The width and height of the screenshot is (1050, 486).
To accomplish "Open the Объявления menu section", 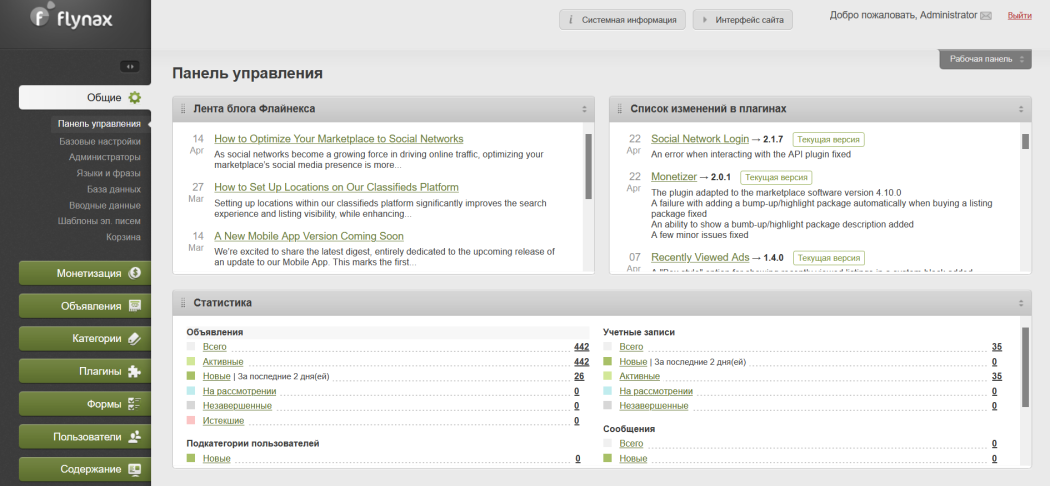I will click(x=85, y=306).
